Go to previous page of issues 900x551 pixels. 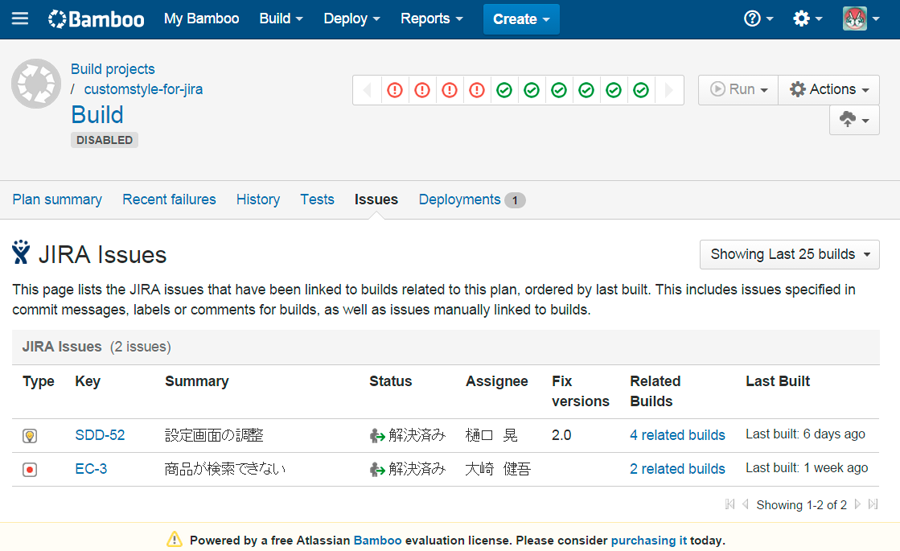coord(745,504)
